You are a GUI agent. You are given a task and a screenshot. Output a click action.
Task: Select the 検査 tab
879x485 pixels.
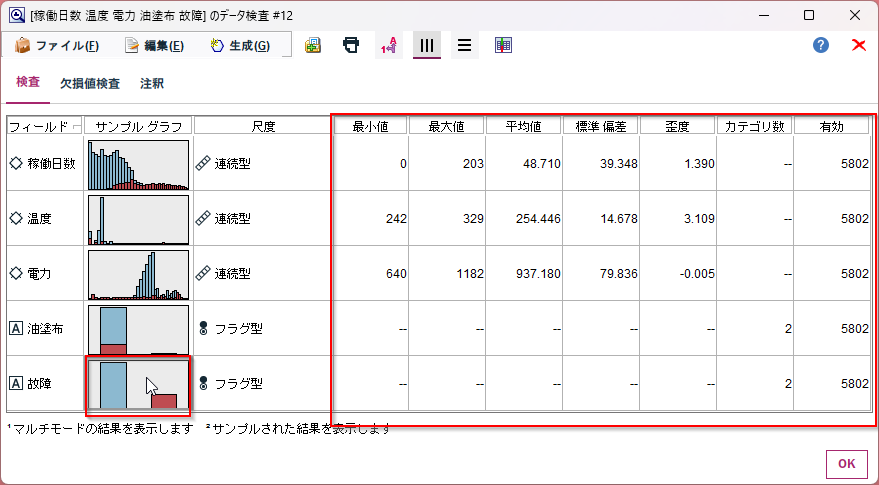[28, 82]
